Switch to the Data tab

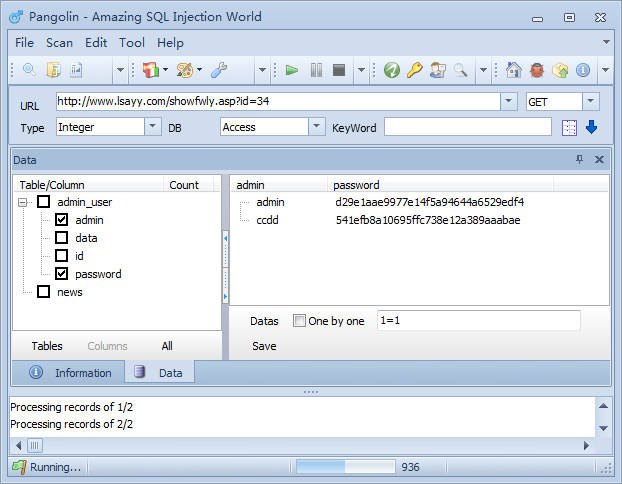click(x=159, y=372)
